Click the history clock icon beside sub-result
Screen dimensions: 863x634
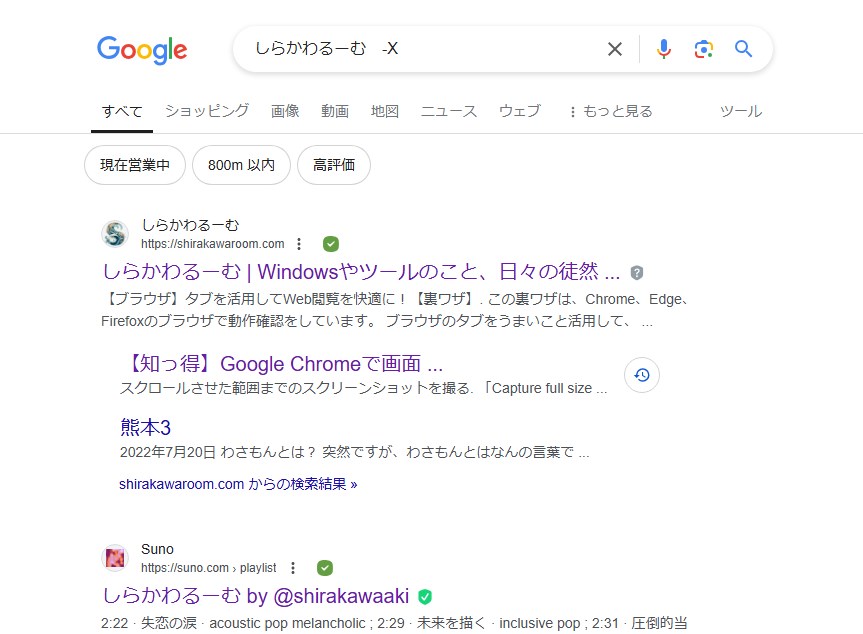point(642,375)
